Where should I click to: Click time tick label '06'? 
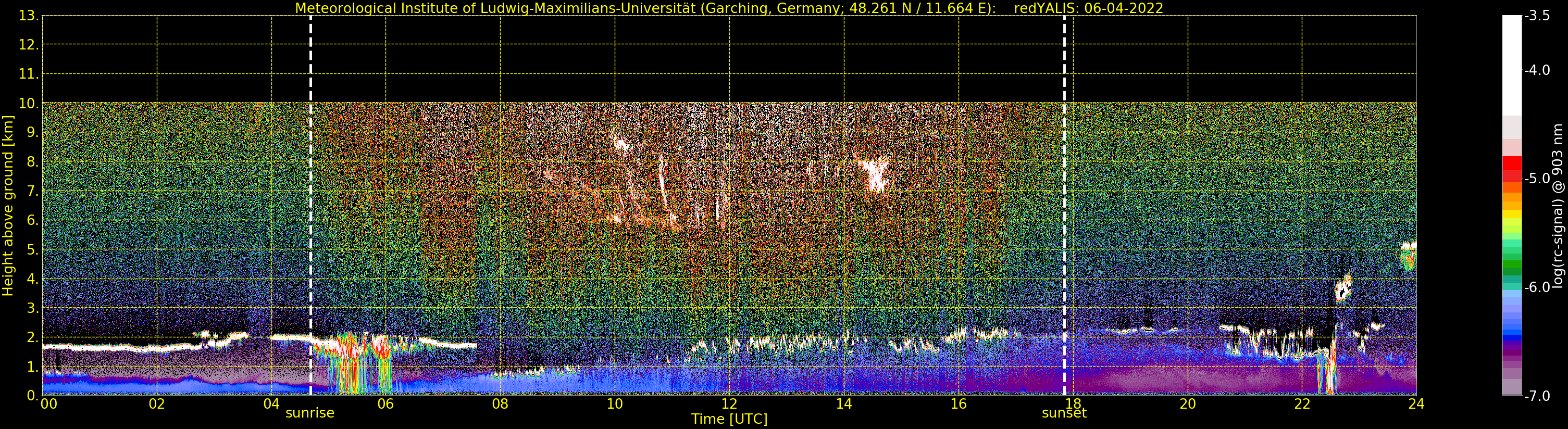coord(386,403)
